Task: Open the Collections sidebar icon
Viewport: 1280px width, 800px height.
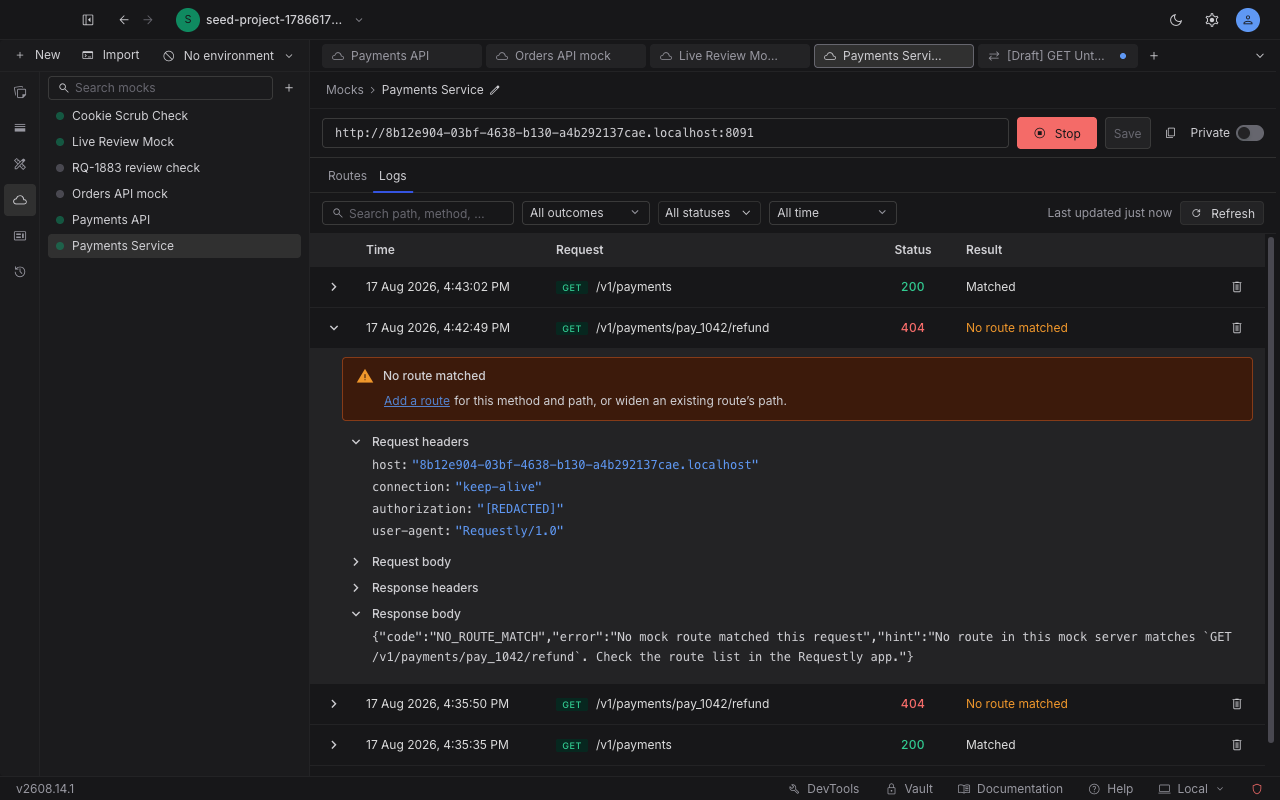Action: [x=20, y=92]
